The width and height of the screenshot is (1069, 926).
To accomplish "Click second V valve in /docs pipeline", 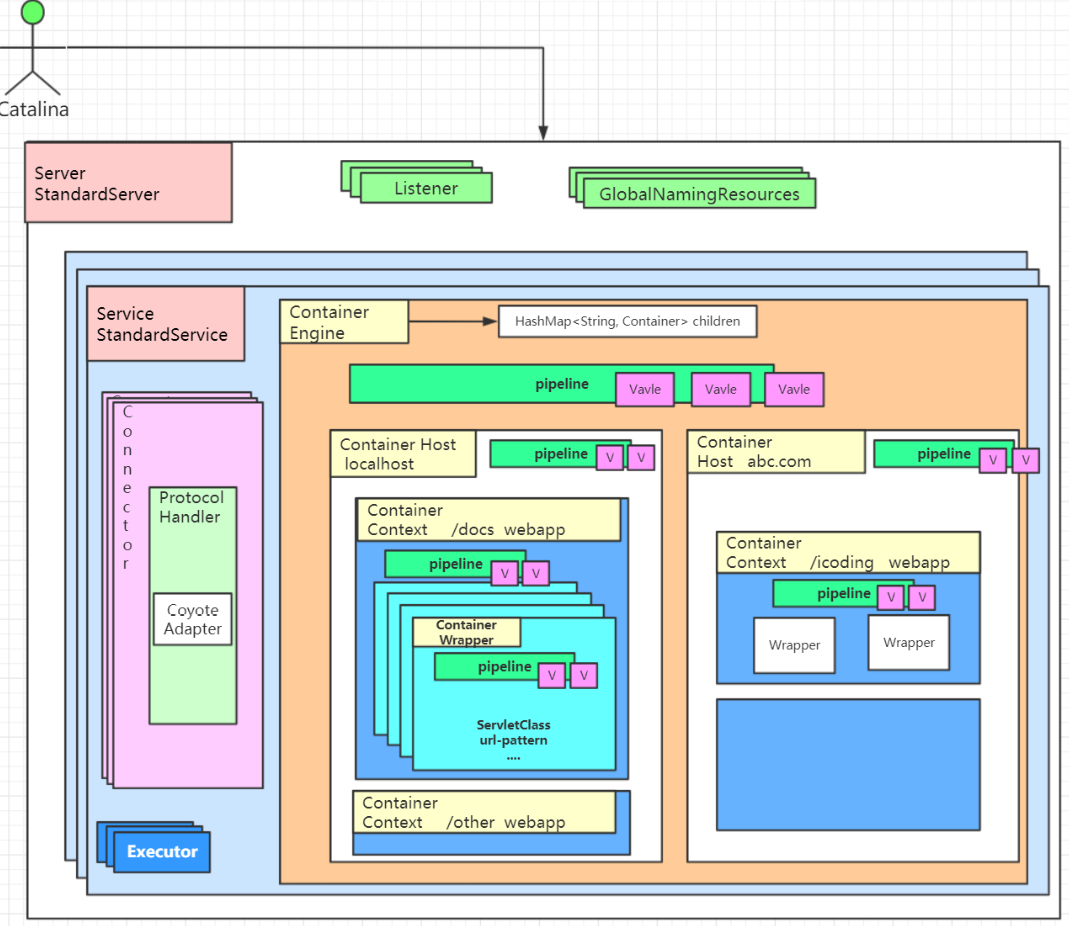I will (537, 573).
